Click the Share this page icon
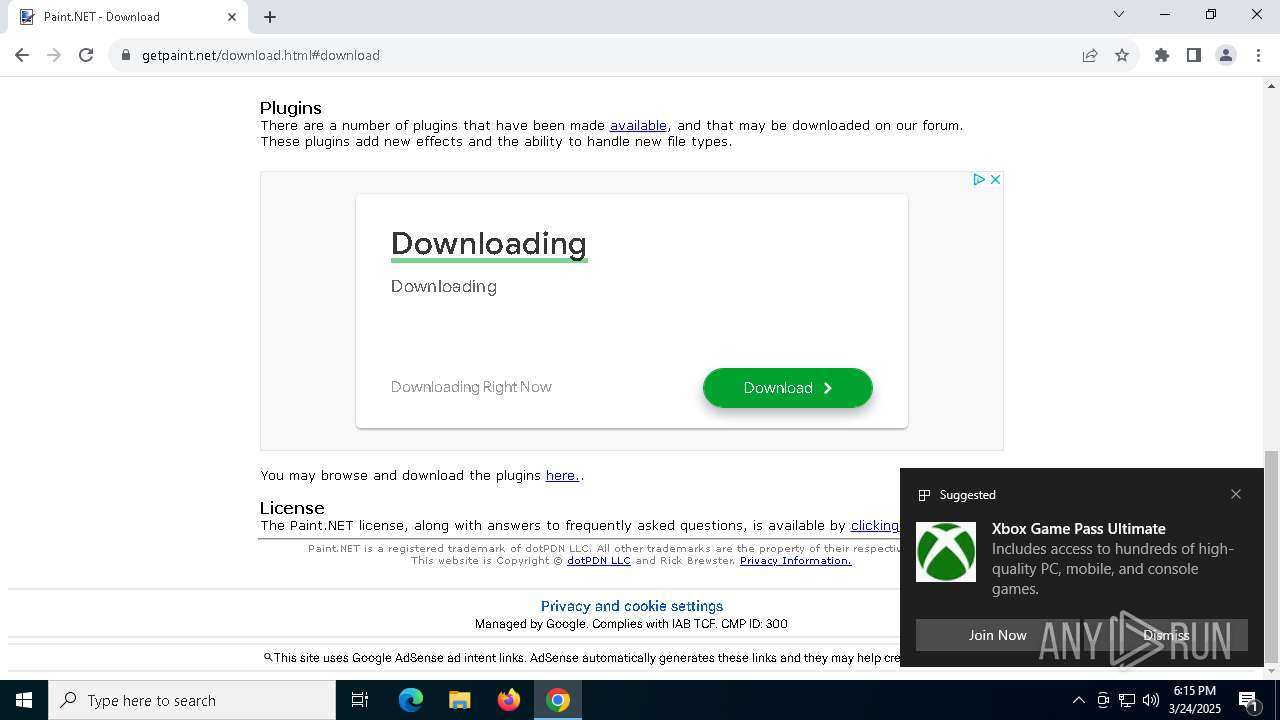 (x=1090, y=55)
